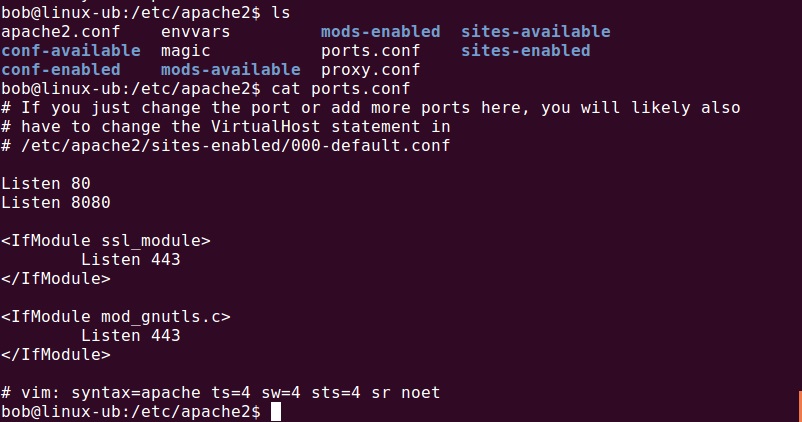Click the 'Listen 8080' line
This screenshot has width=802, height=422.
(56, 202)
